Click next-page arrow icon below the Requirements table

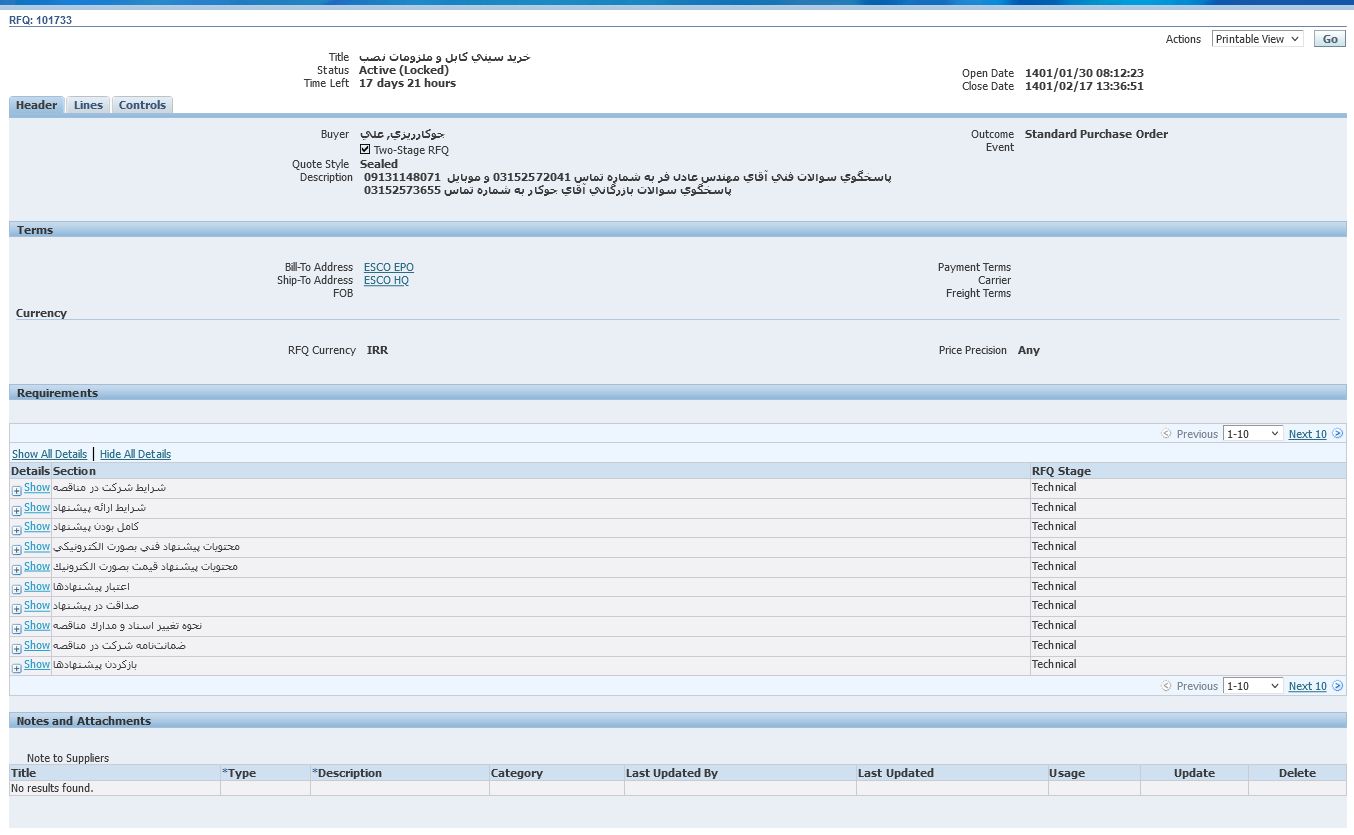tap(1338, 686)
